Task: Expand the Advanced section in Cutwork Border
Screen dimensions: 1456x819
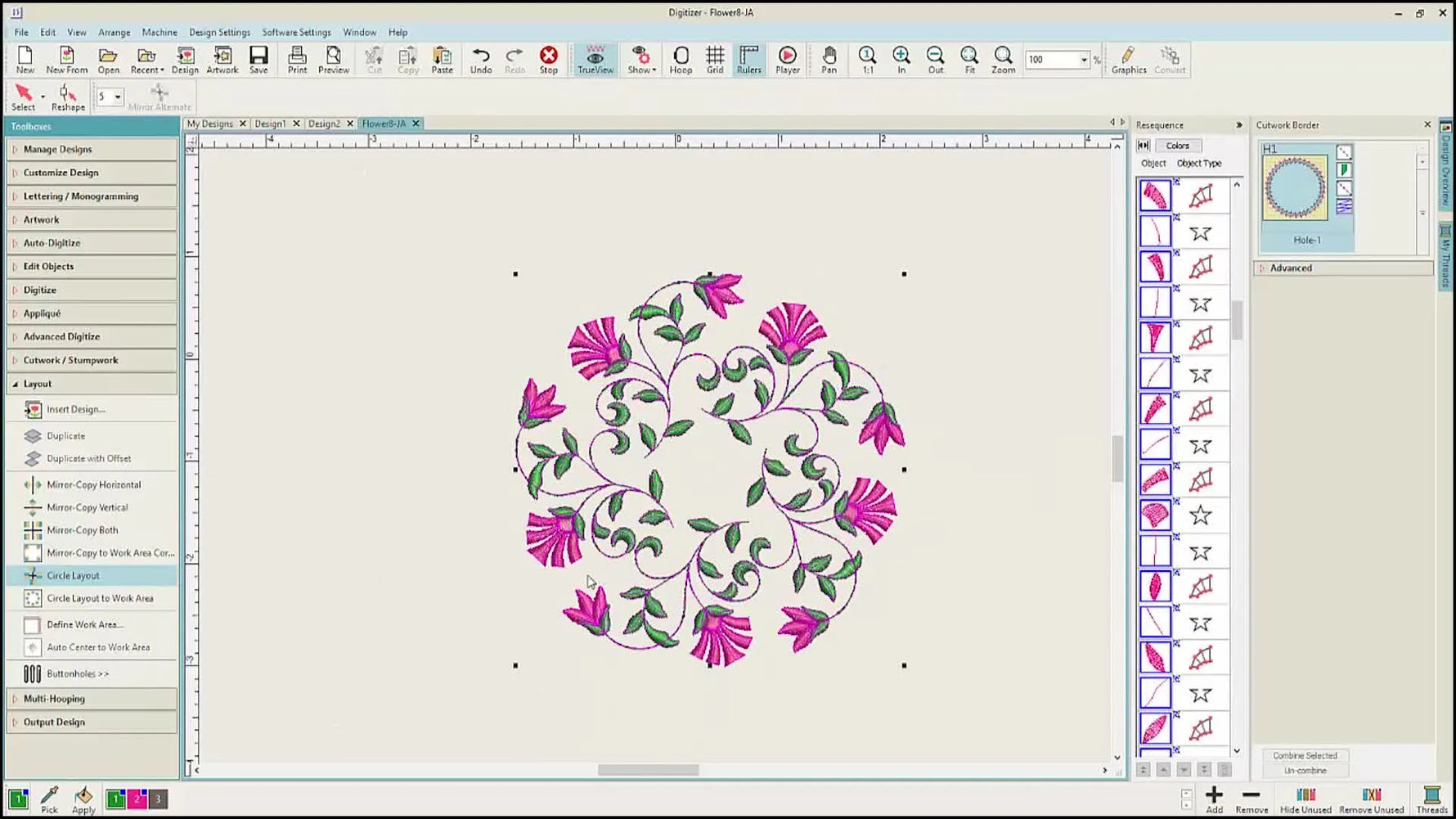Action: coord(1343,268)
